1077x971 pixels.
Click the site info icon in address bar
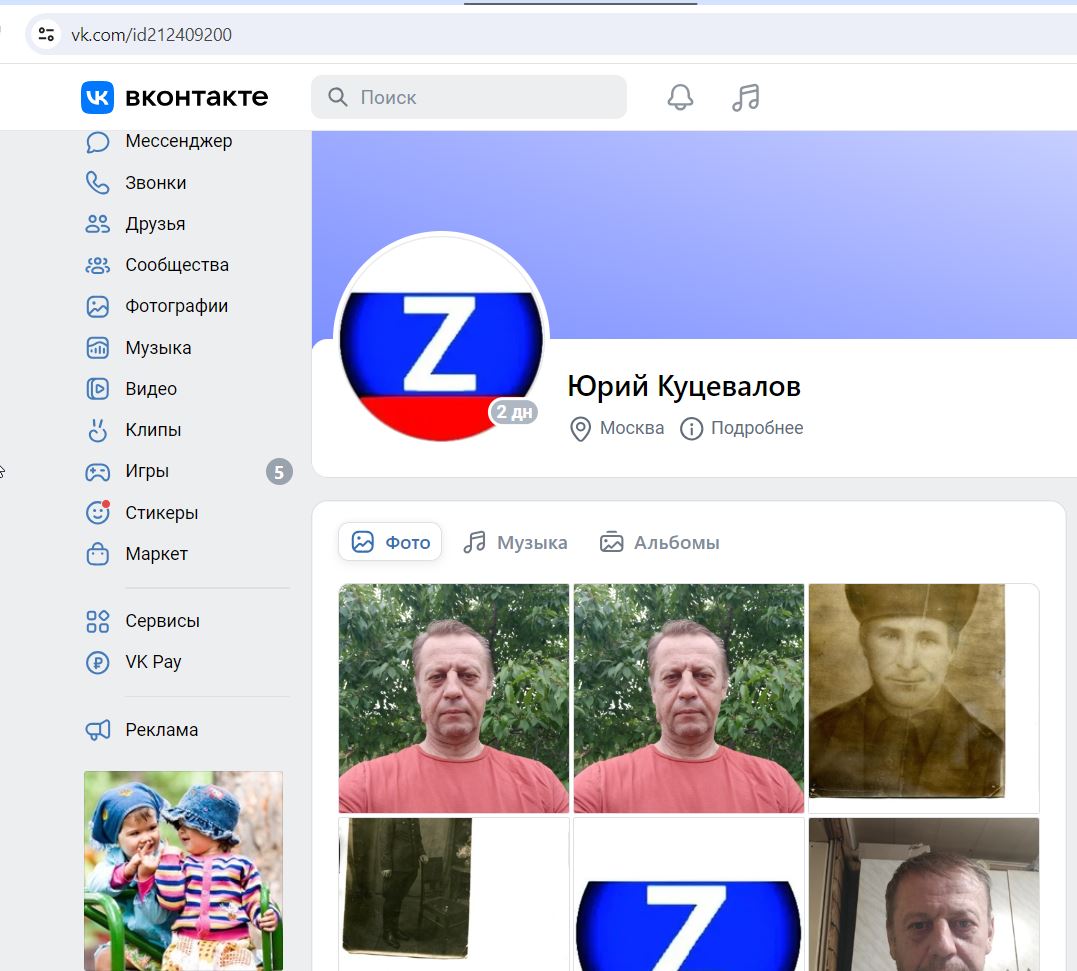coord(46,34)
